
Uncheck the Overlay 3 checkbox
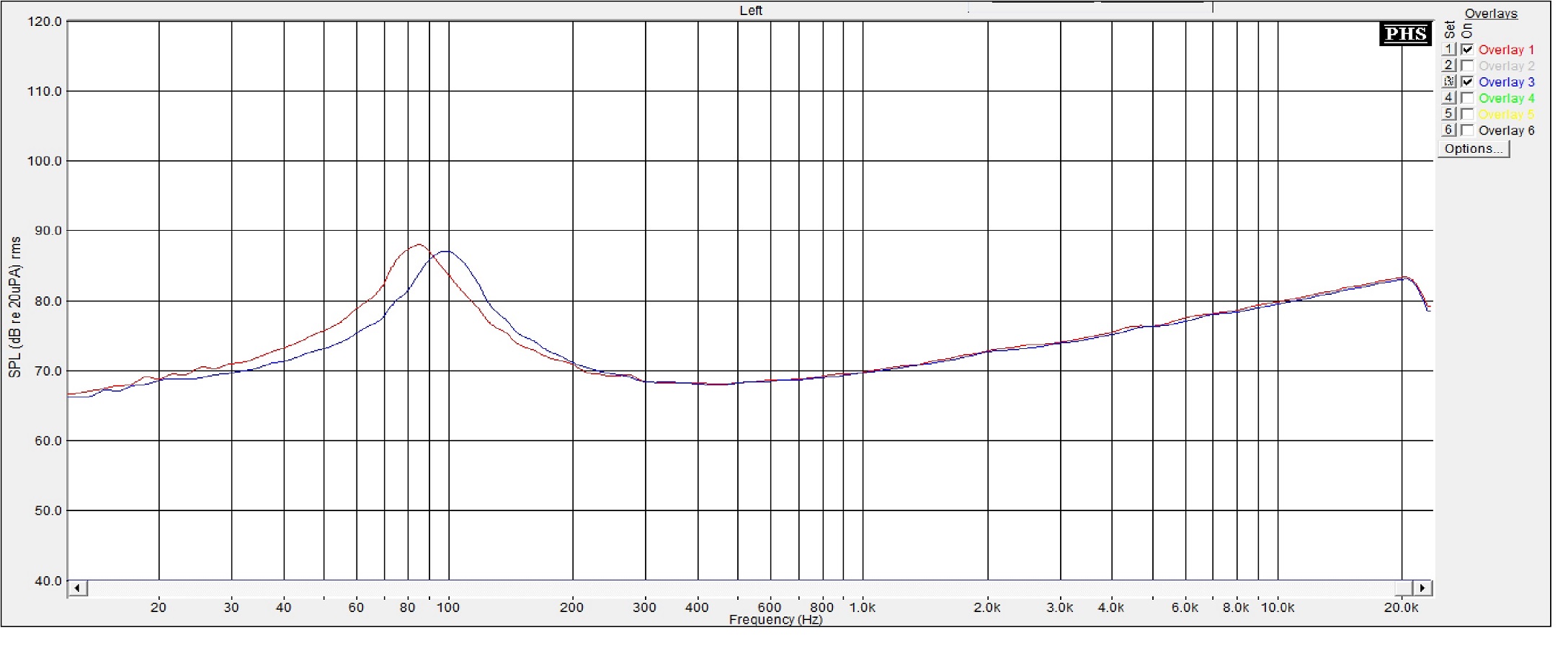1467,81
